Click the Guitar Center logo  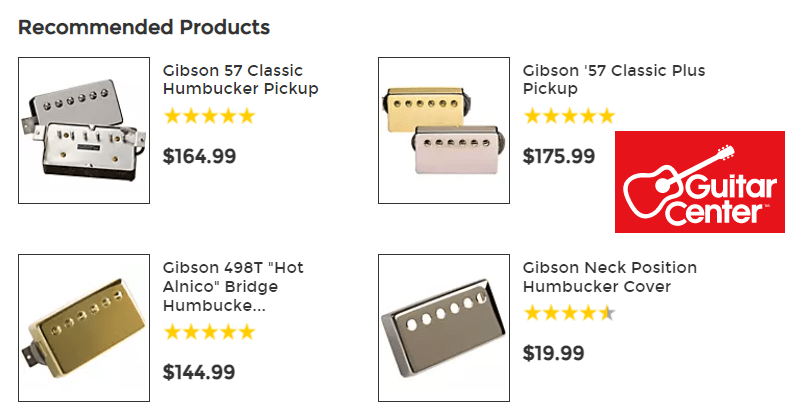click(x=700, y=182)
